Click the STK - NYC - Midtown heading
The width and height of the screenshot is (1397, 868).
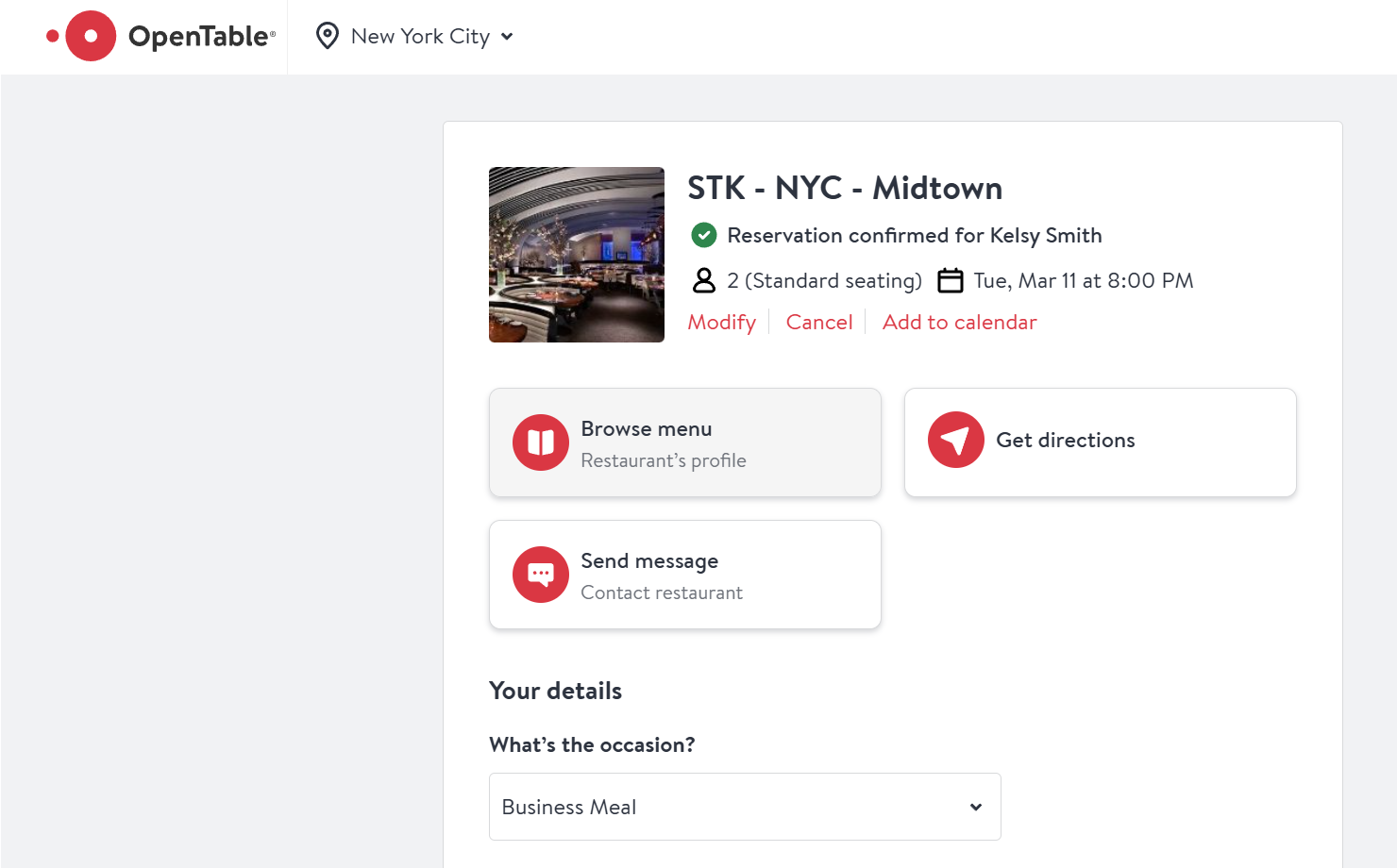(845, 188)
